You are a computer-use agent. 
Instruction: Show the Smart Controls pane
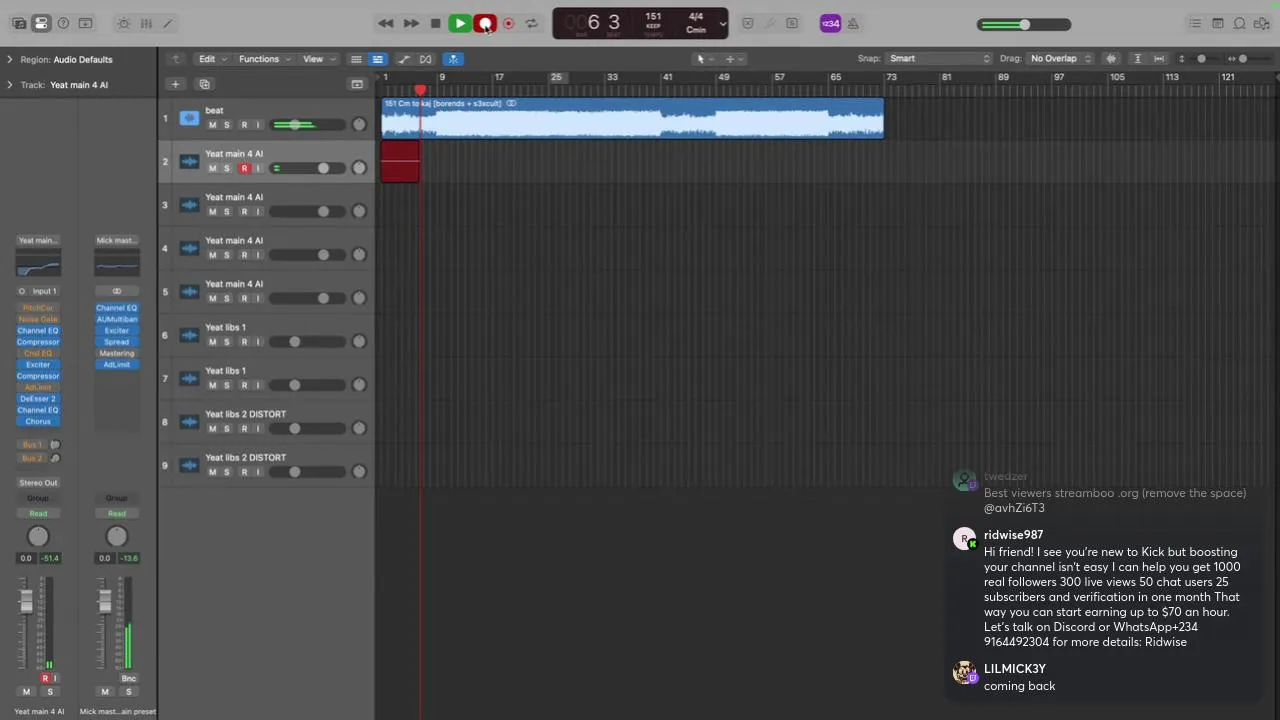[123, 23]
